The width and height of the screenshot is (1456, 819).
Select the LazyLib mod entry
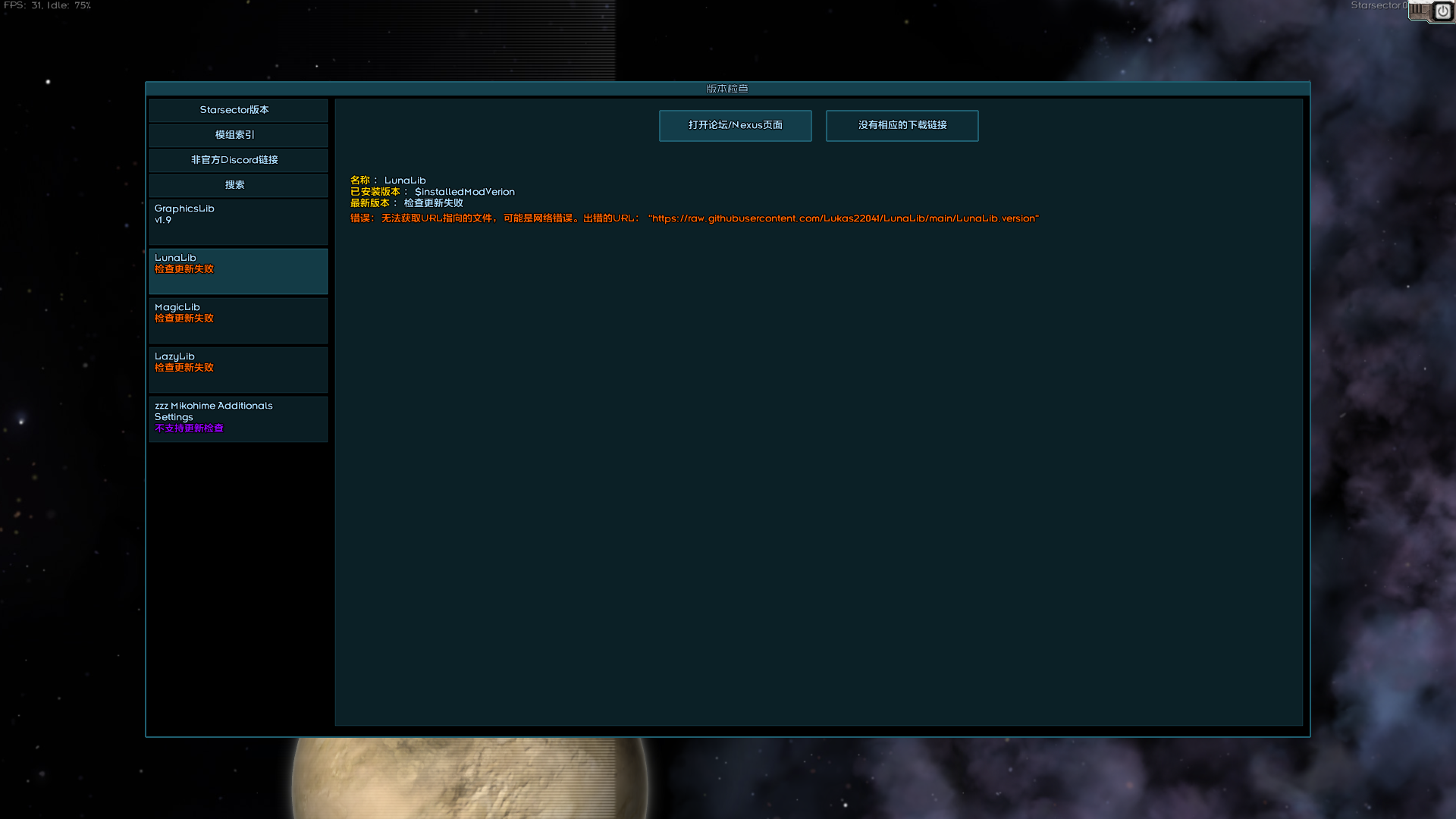coord(237,369)
